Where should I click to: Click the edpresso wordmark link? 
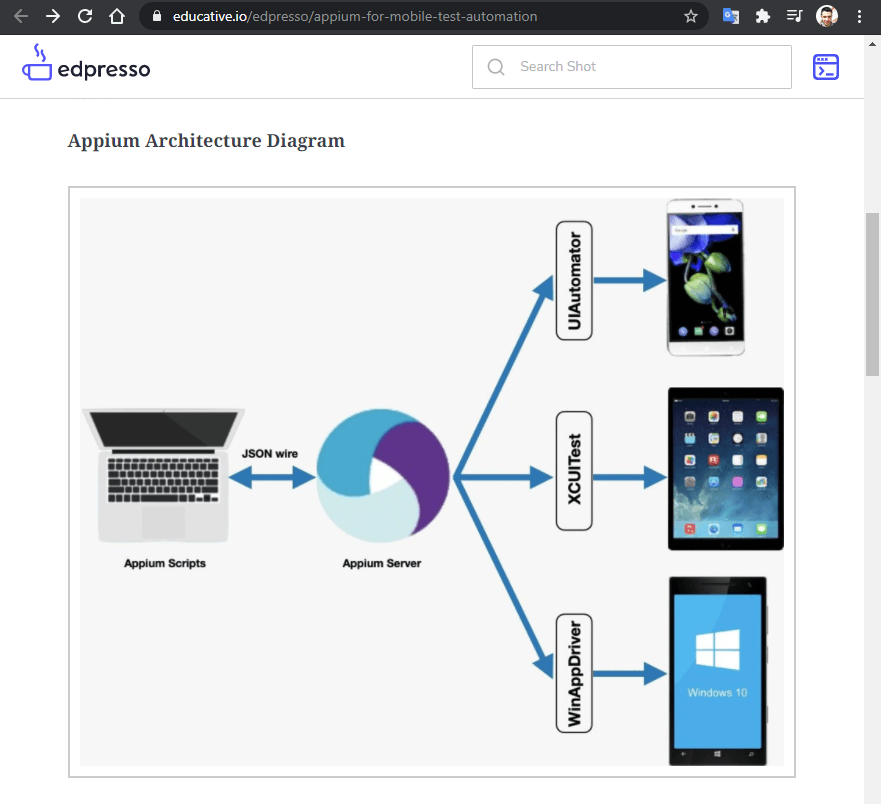(x=104, y=69)
